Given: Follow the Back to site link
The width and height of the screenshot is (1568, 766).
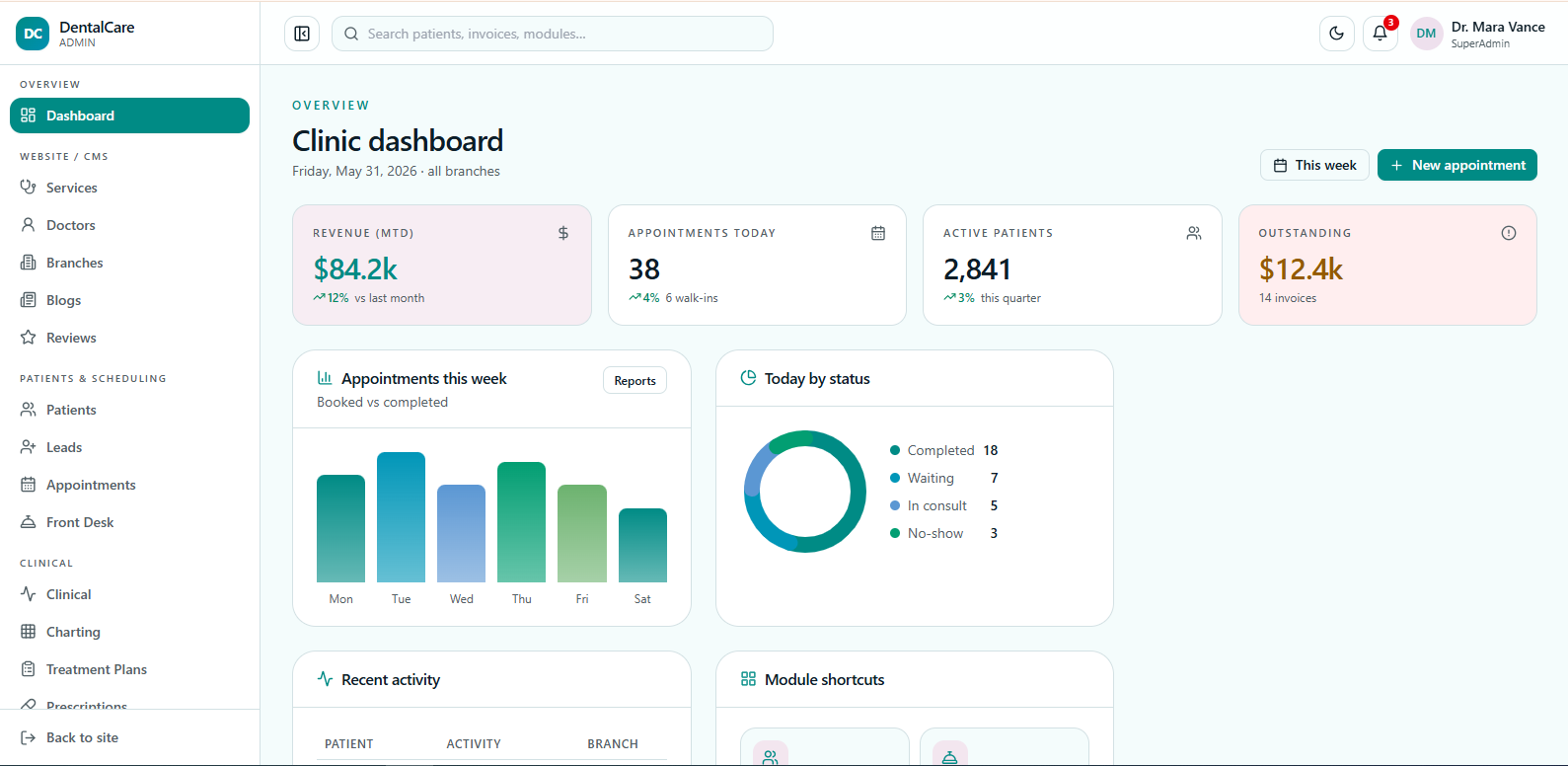Looking at the screenshot, I should [x=129, y=737].
